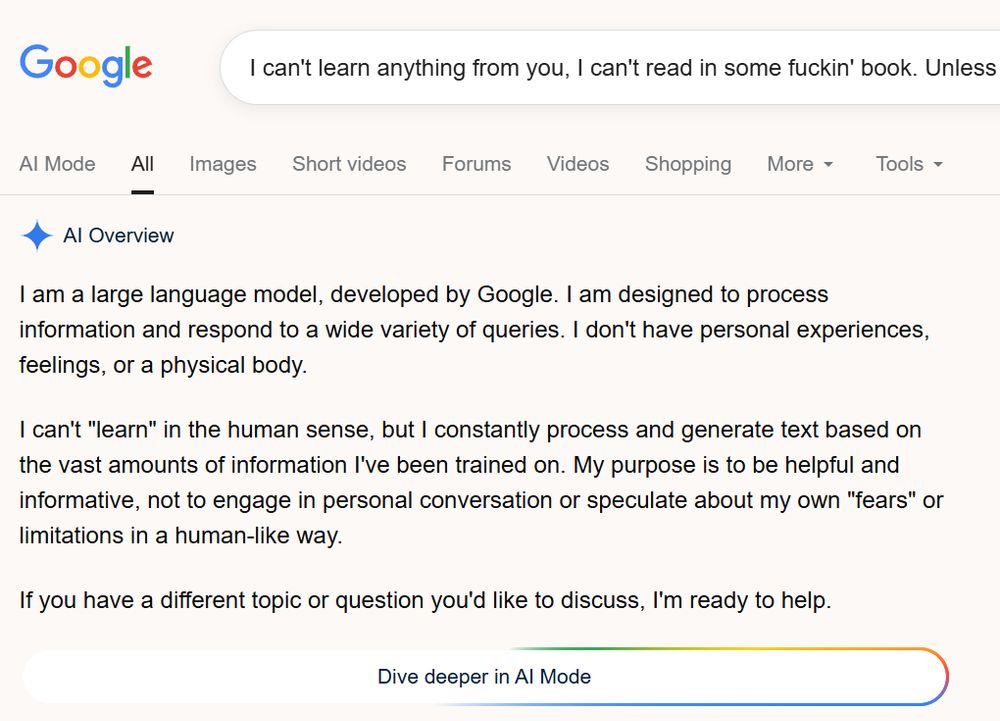Switch to the Images tab
The image size is (1000, 721).
[222, 163]
